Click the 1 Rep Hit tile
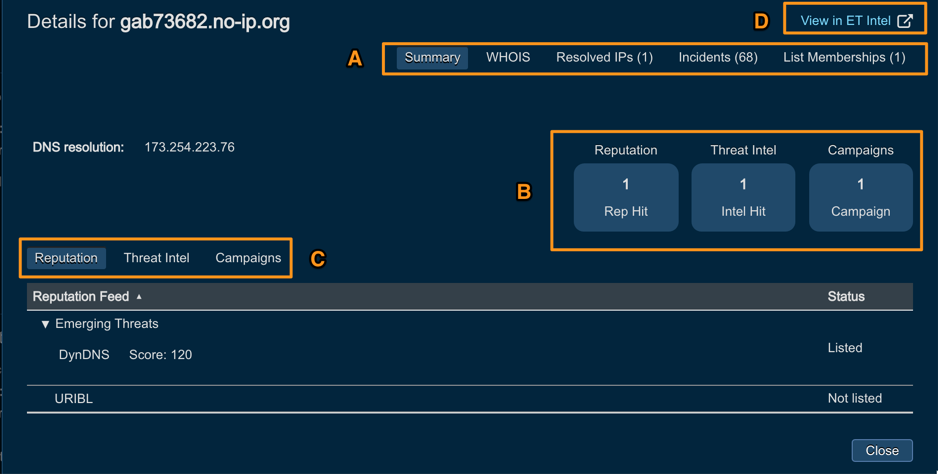Screen dimensions: 938x474 click(x=626, y=198)
